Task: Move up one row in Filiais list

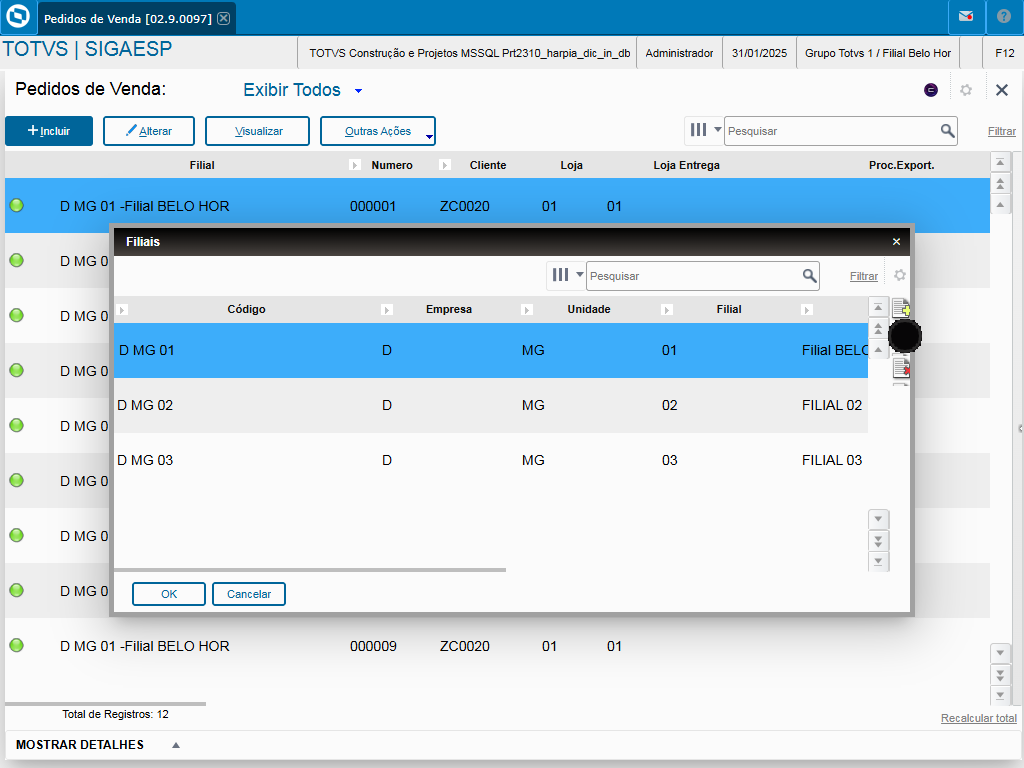Action: (x=878, y=350)
